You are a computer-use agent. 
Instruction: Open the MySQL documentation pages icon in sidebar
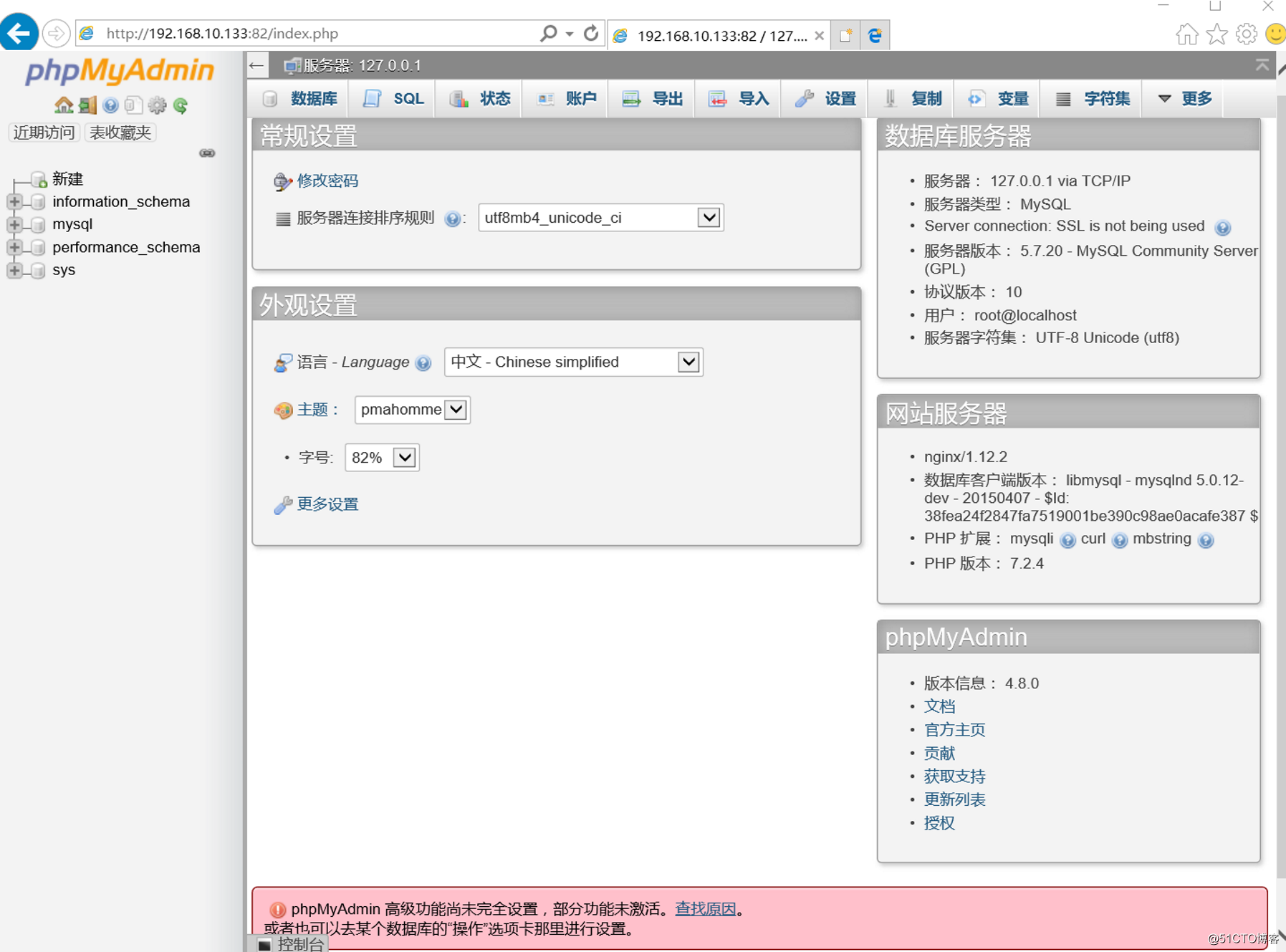133,105
